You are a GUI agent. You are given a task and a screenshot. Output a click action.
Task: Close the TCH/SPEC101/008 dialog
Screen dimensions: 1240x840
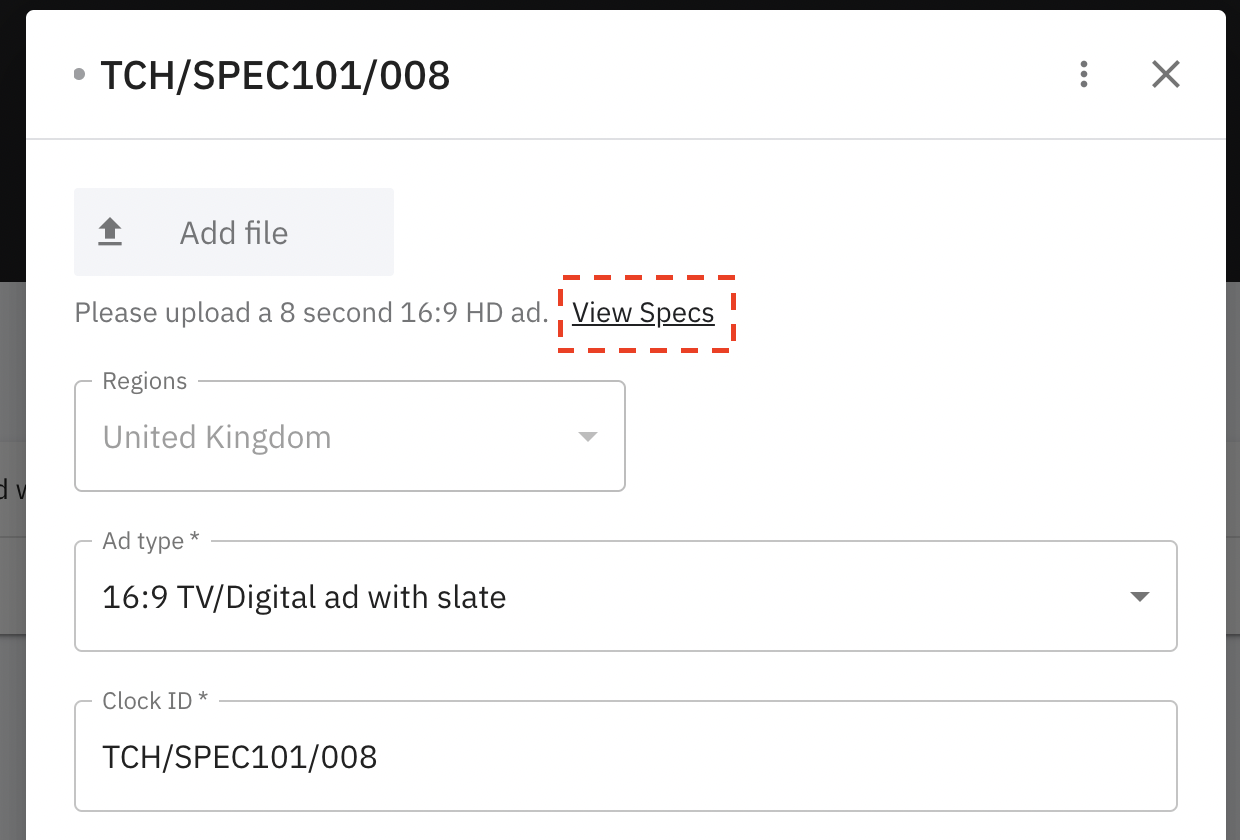point(1166,74)
